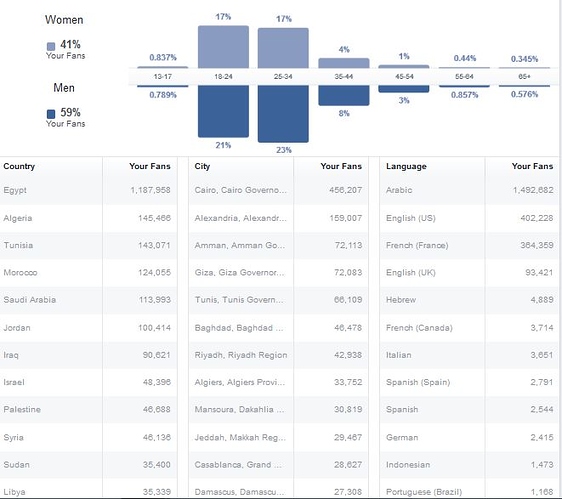
Task: Click the Cairo, Cairo Governorate city row
Action: tap(278, 190)
